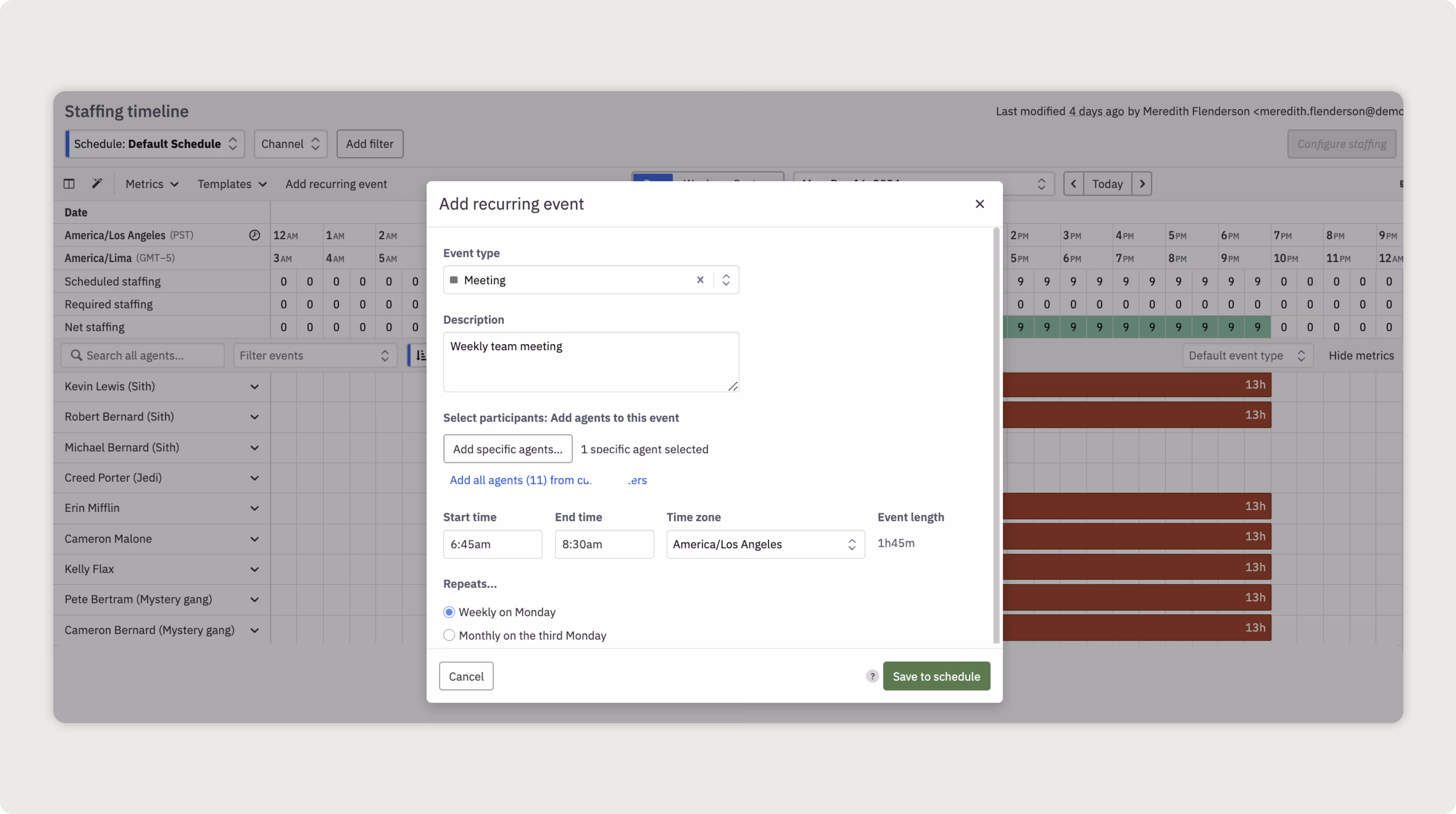Click Pete Bertram 13h shift bar

coord(1137,597)
